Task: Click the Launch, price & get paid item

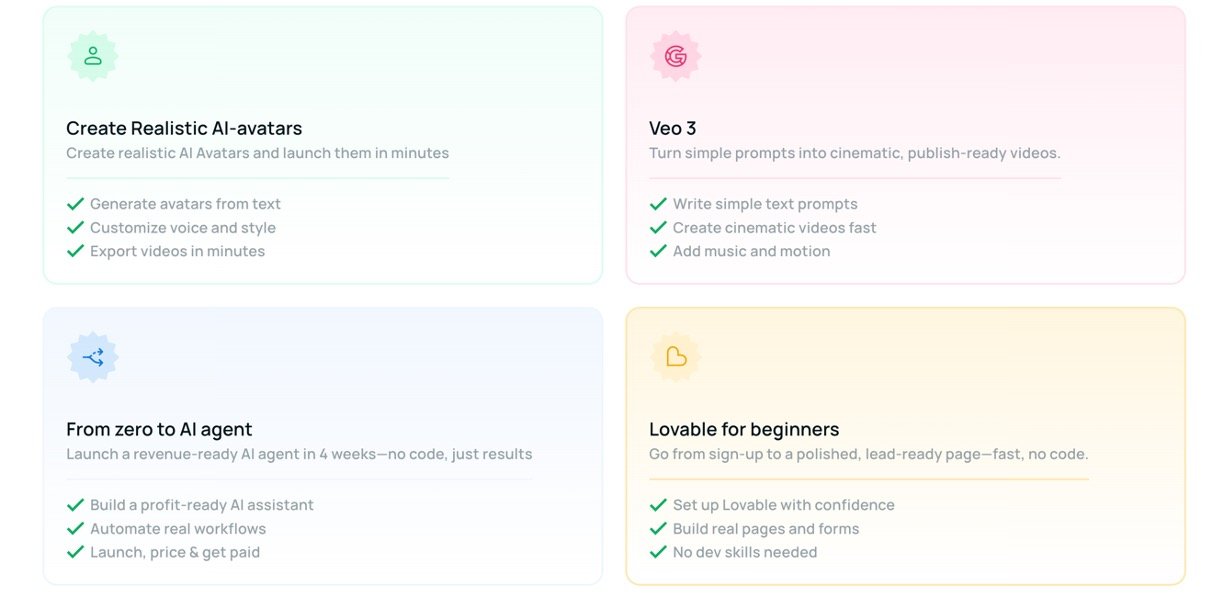Action: point(175,552)
